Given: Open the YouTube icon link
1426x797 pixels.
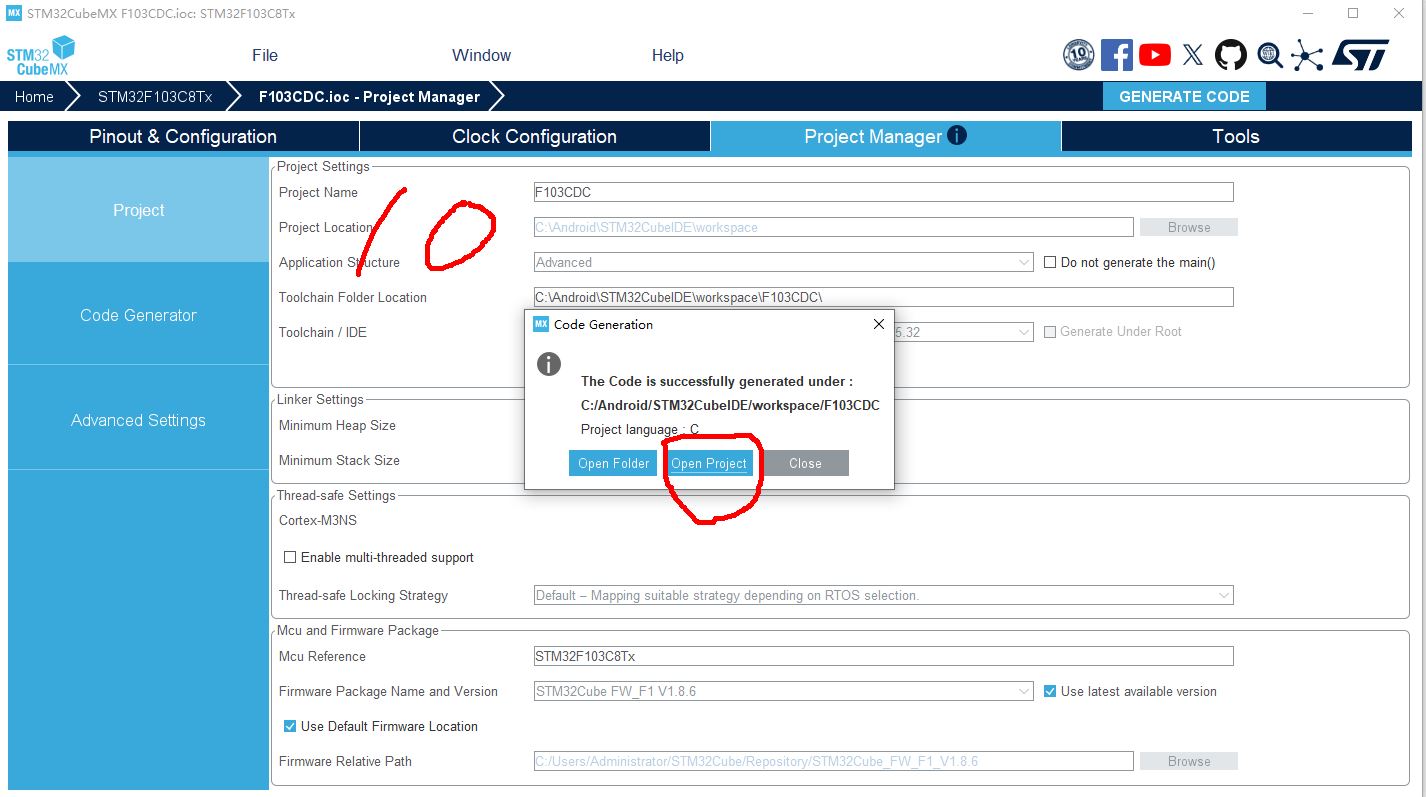Looking at the screenshot, I should point(1154,55).
